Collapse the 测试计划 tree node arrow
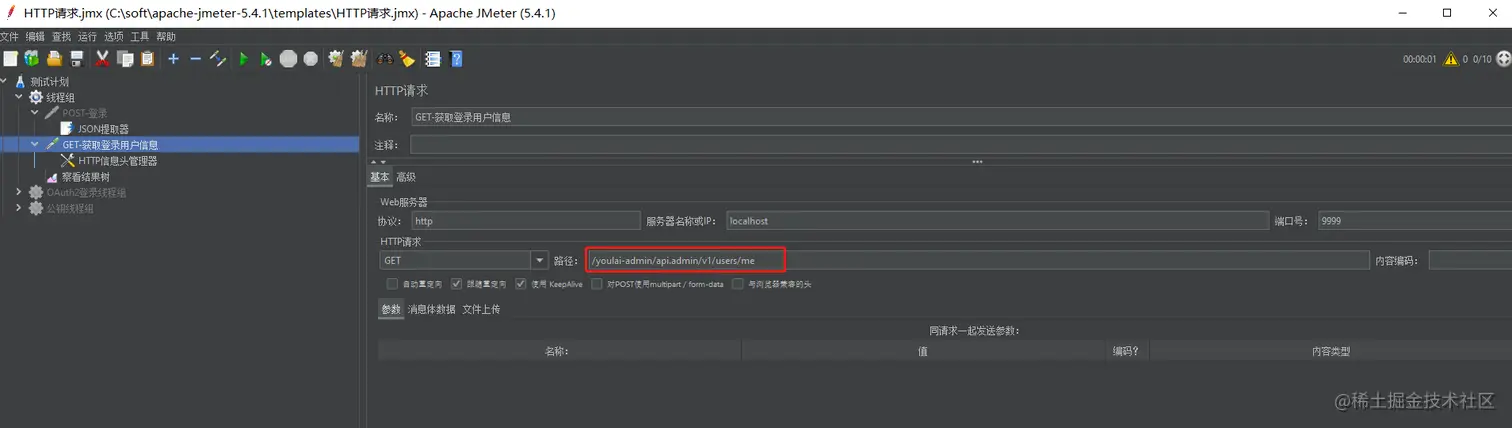The height and width of the screenshot is (428, 1512). point(5,82)
